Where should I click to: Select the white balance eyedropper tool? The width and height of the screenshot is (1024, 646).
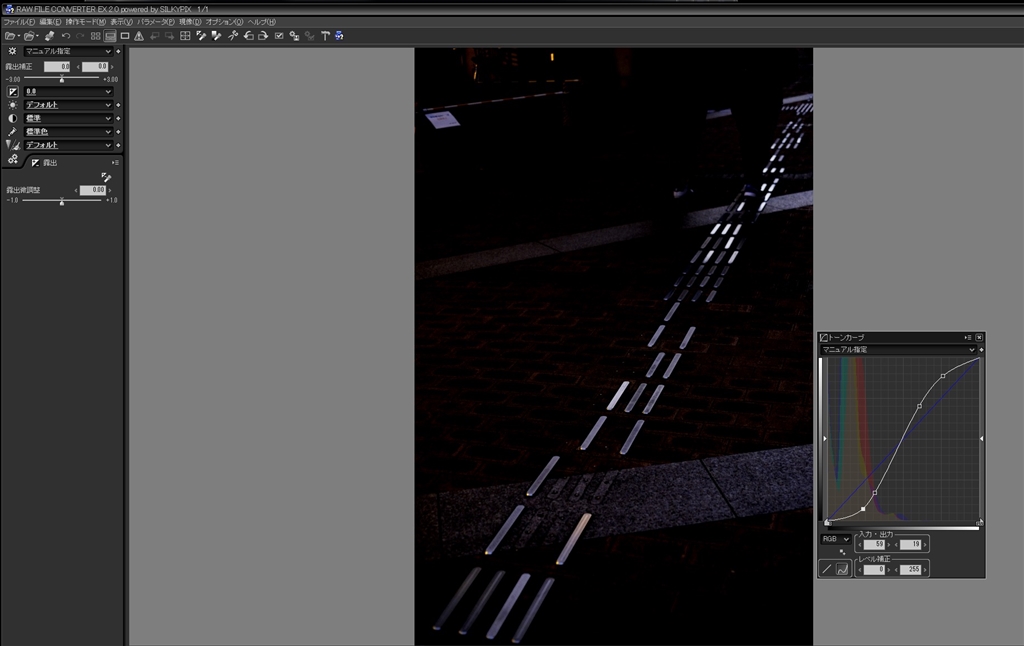click(x=201, y=36)
